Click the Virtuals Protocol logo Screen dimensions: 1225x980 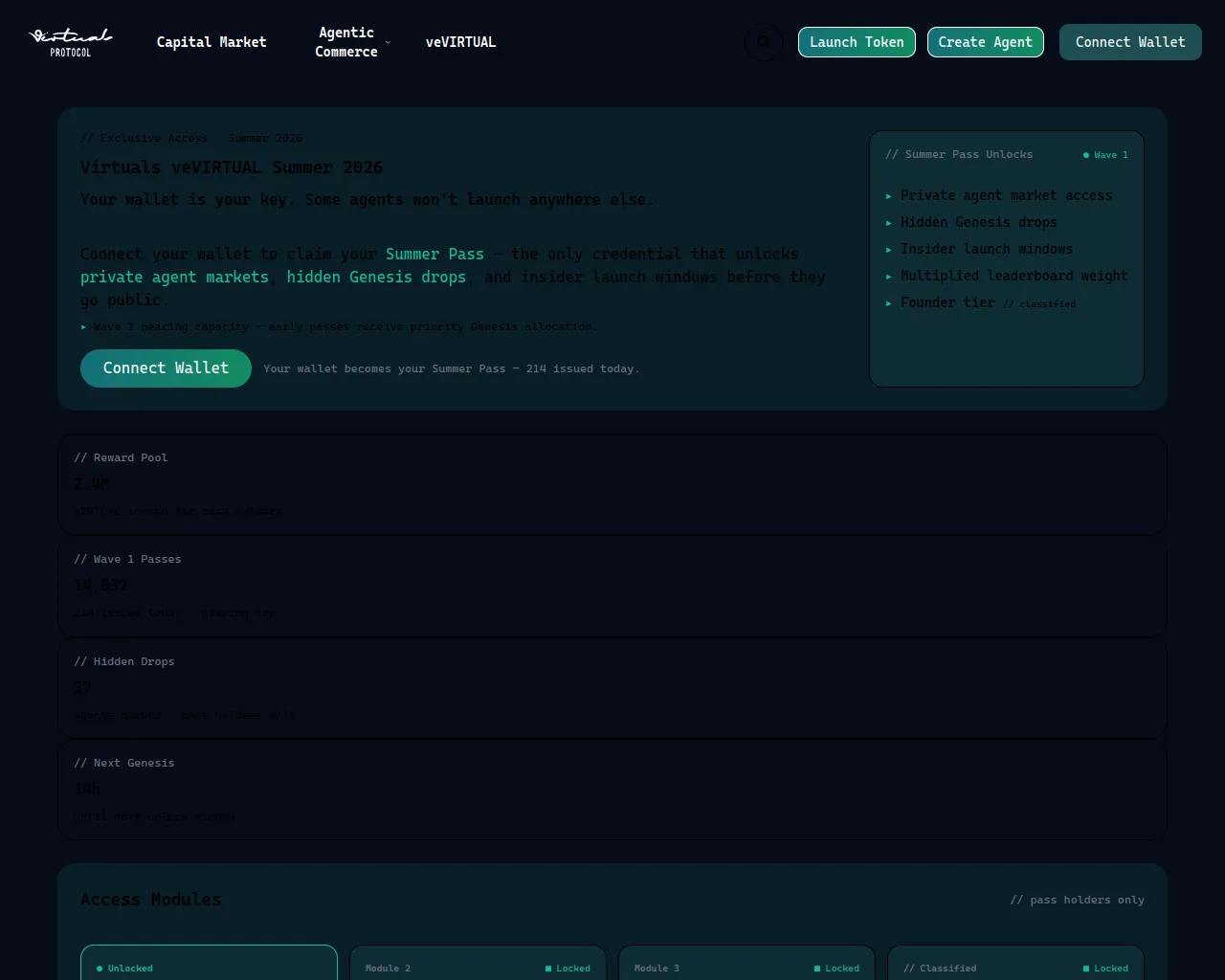coord(71,42)
